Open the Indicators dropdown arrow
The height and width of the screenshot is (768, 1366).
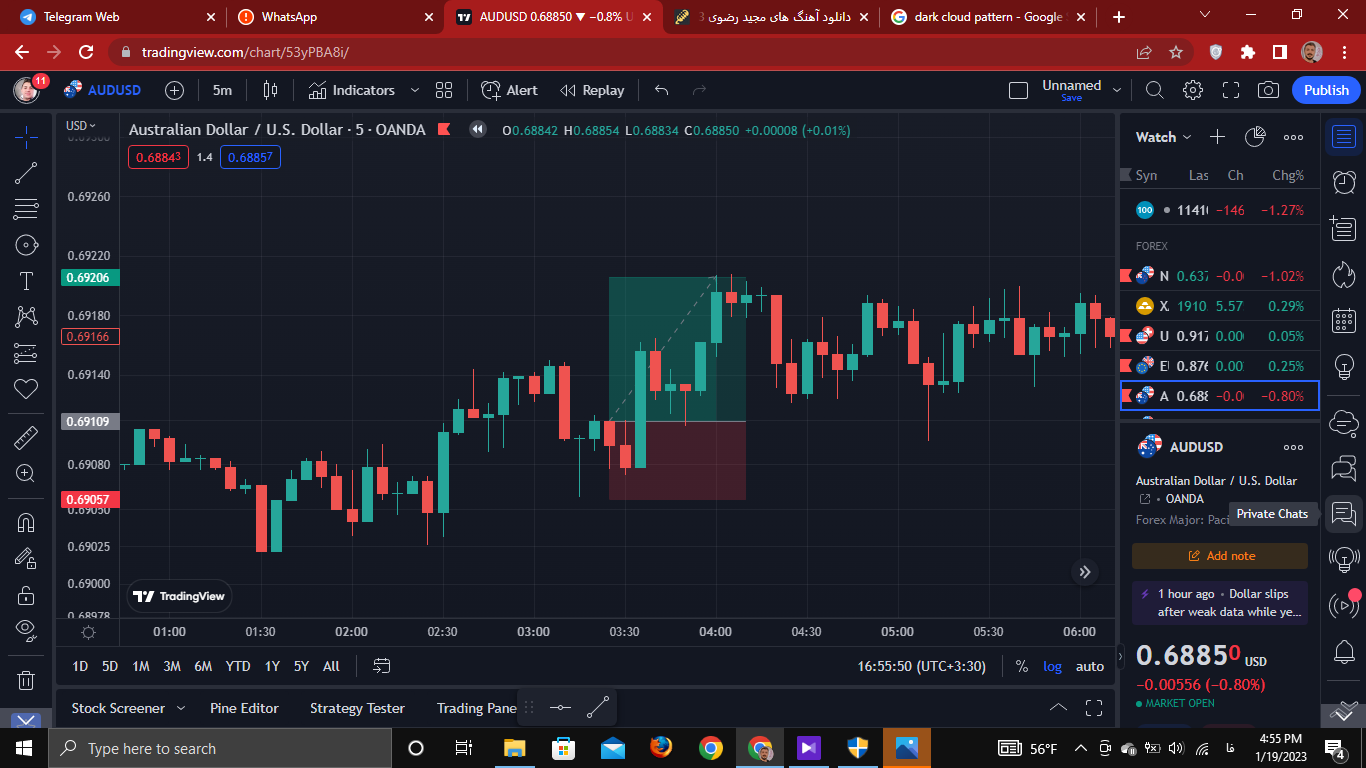click(416, 90)
